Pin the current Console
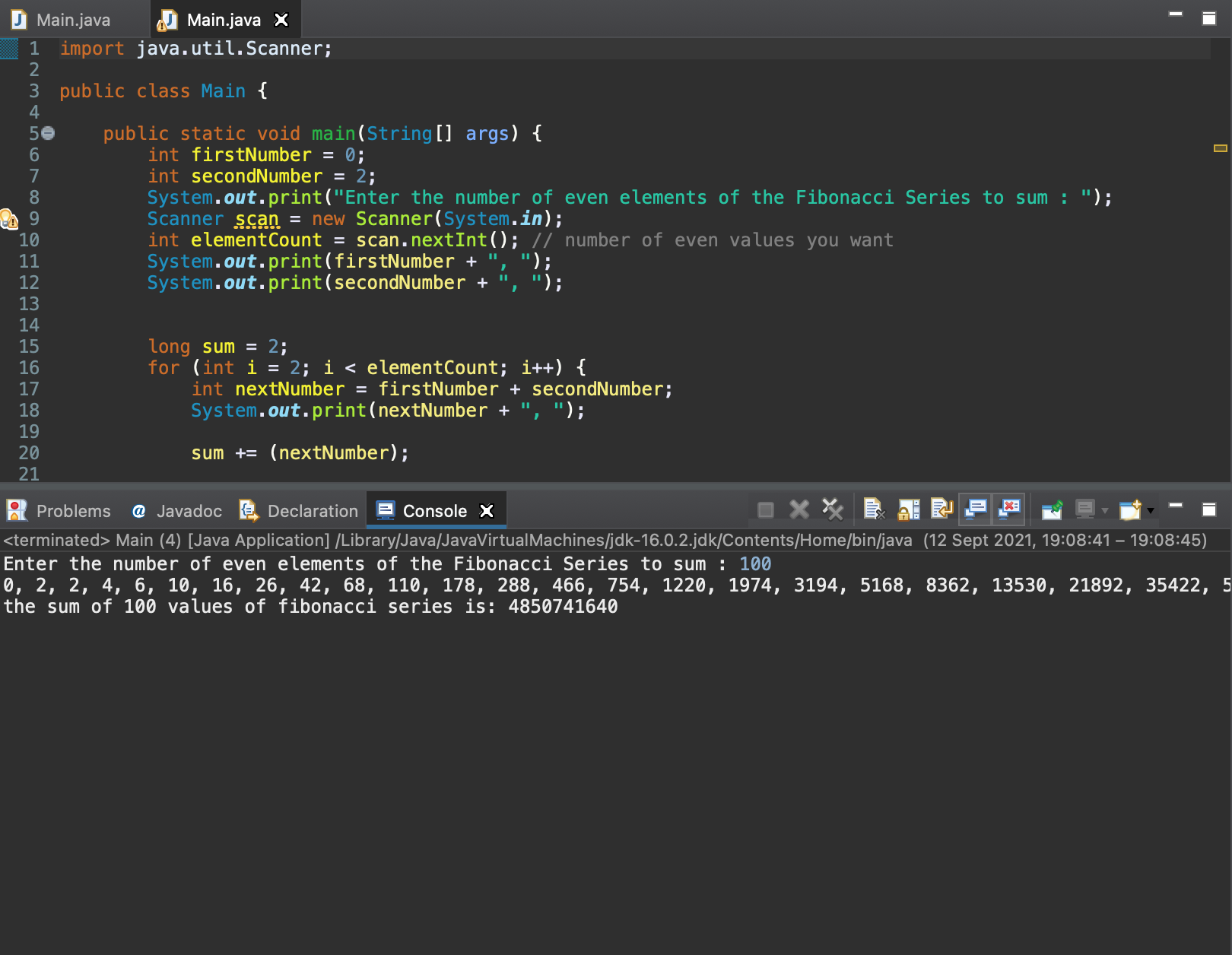 click(x=1052, y=509)
